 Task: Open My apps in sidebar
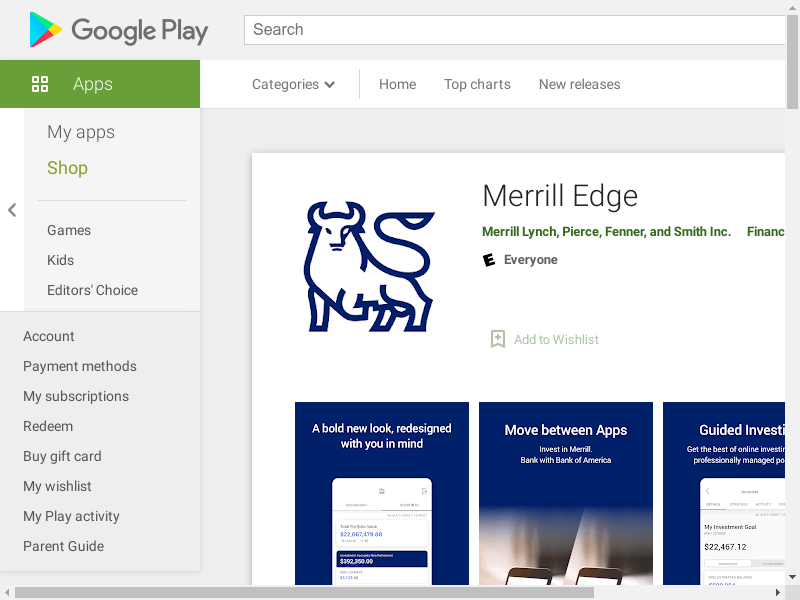point(81,132)
